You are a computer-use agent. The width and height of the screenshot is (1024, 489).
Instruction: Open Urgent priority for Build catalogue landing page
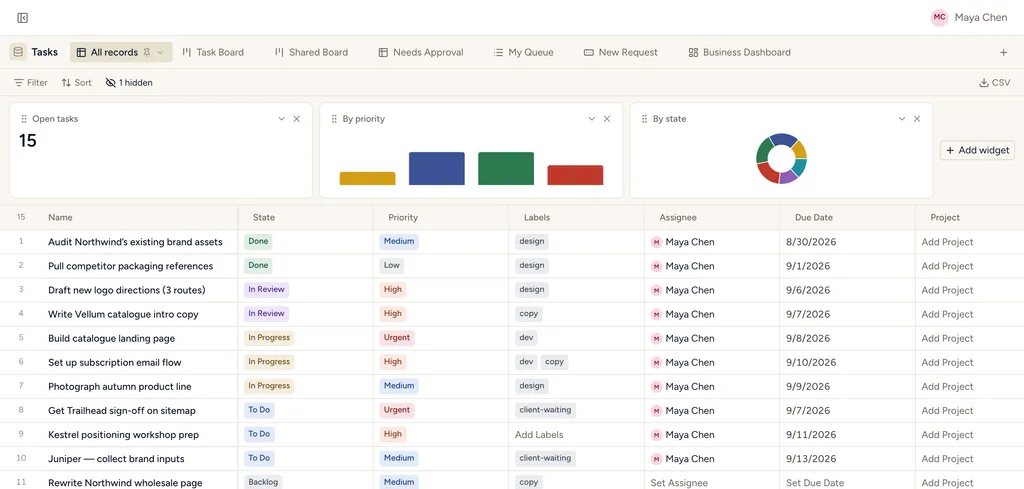click(x=397, y=338)
